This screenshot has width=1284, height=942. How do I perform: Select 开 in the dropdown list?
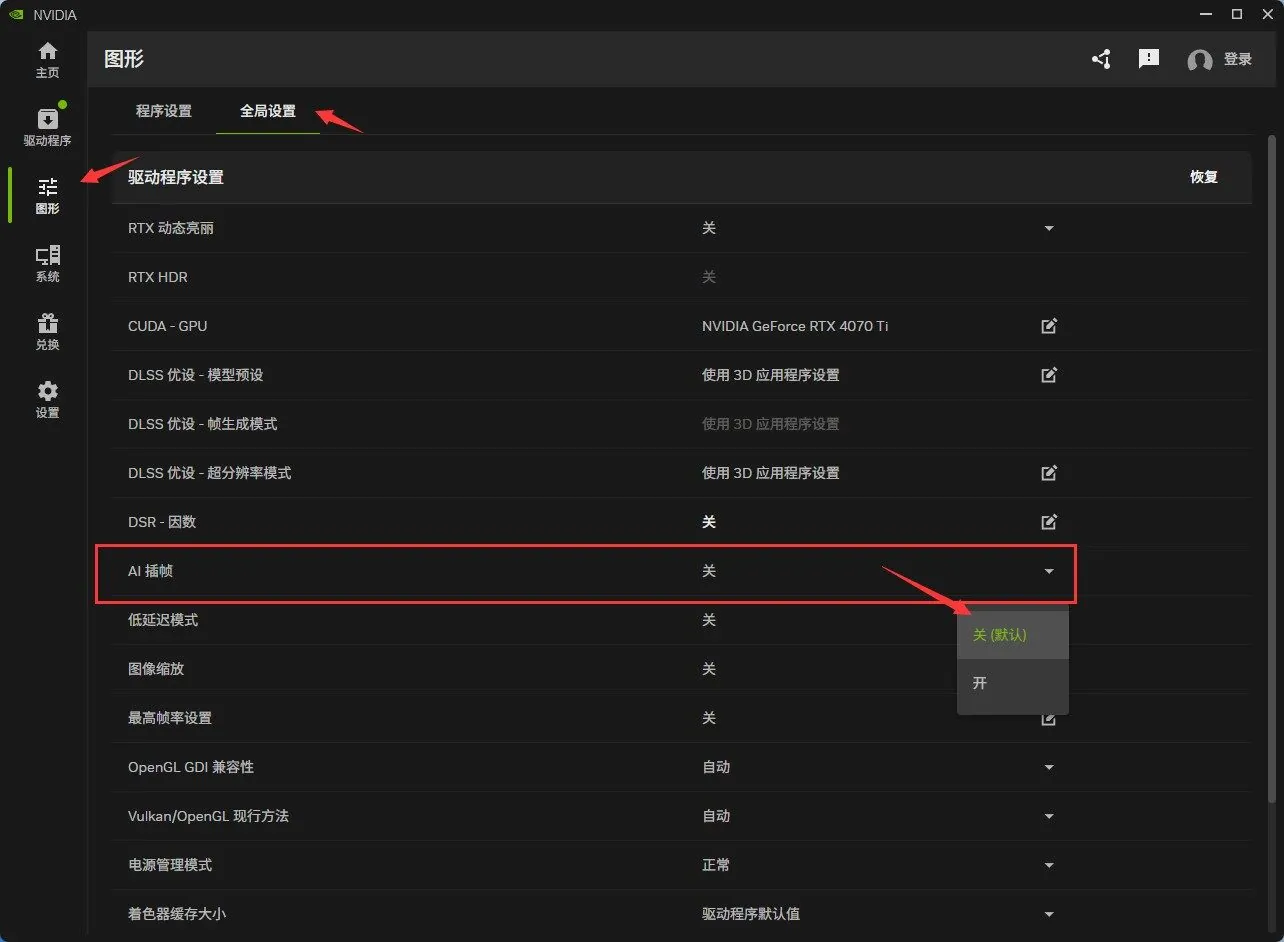click(x=1013, y=683)
